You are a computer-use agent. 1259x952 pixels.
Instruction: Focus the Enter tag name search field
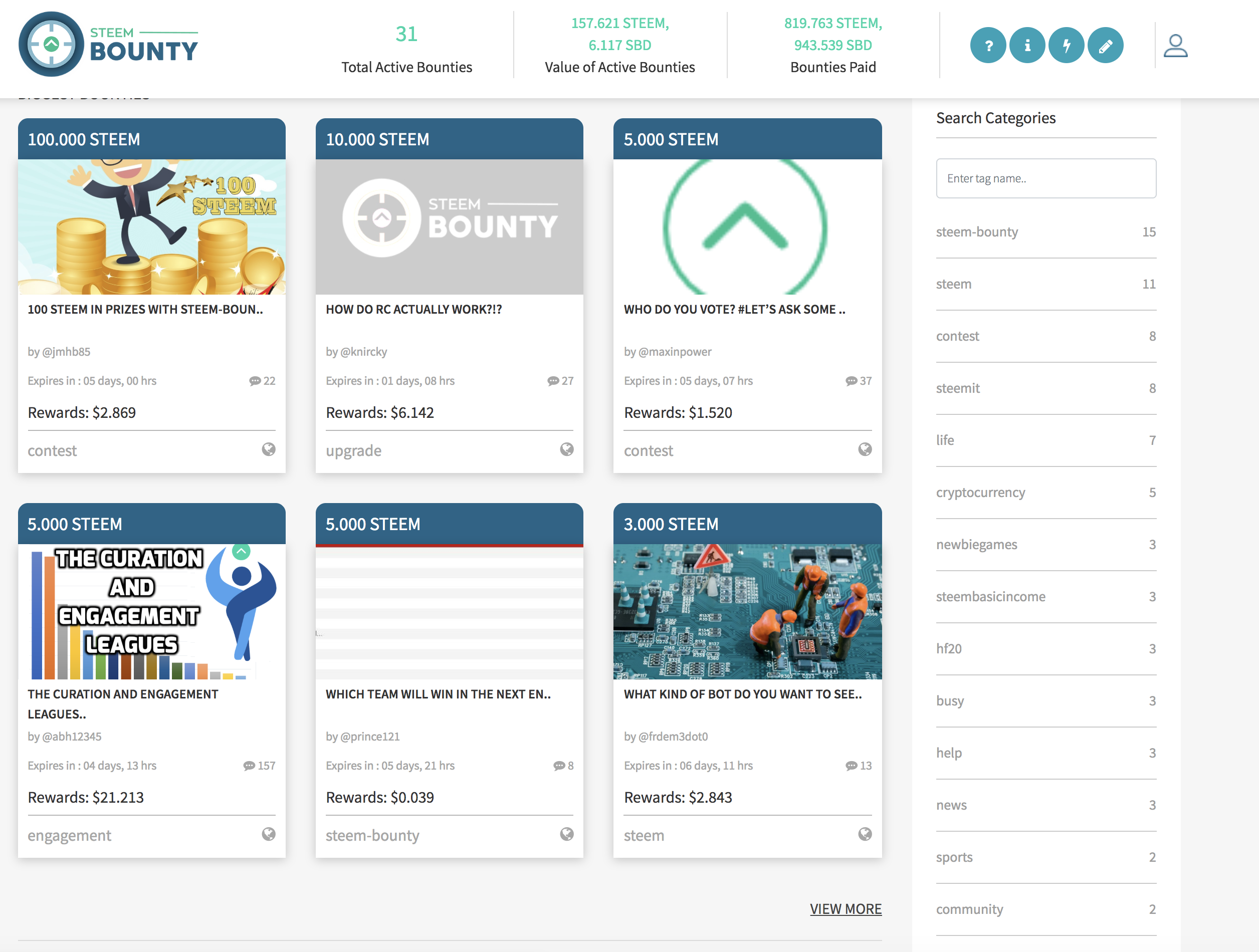pyautogui.click(x=1046, y=178)
